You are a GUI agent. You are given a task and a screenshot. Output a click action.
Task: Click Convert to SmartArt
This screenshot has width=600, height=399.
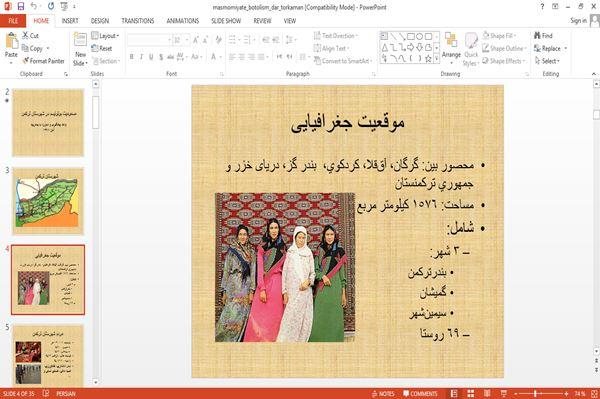pyautogui.click(x=343, y=61)
